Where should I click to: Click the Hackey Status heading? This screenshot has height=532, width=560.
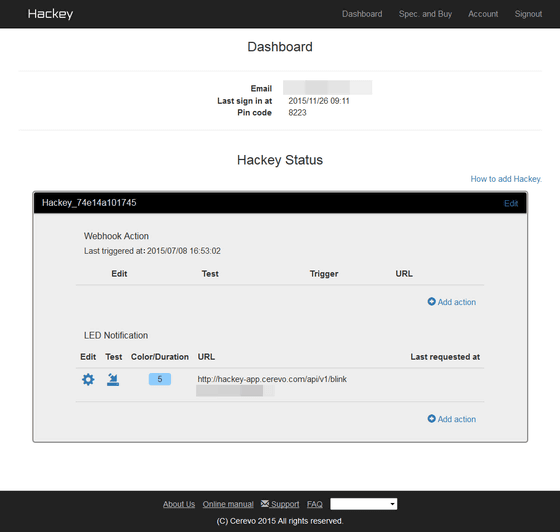[280, 160]
